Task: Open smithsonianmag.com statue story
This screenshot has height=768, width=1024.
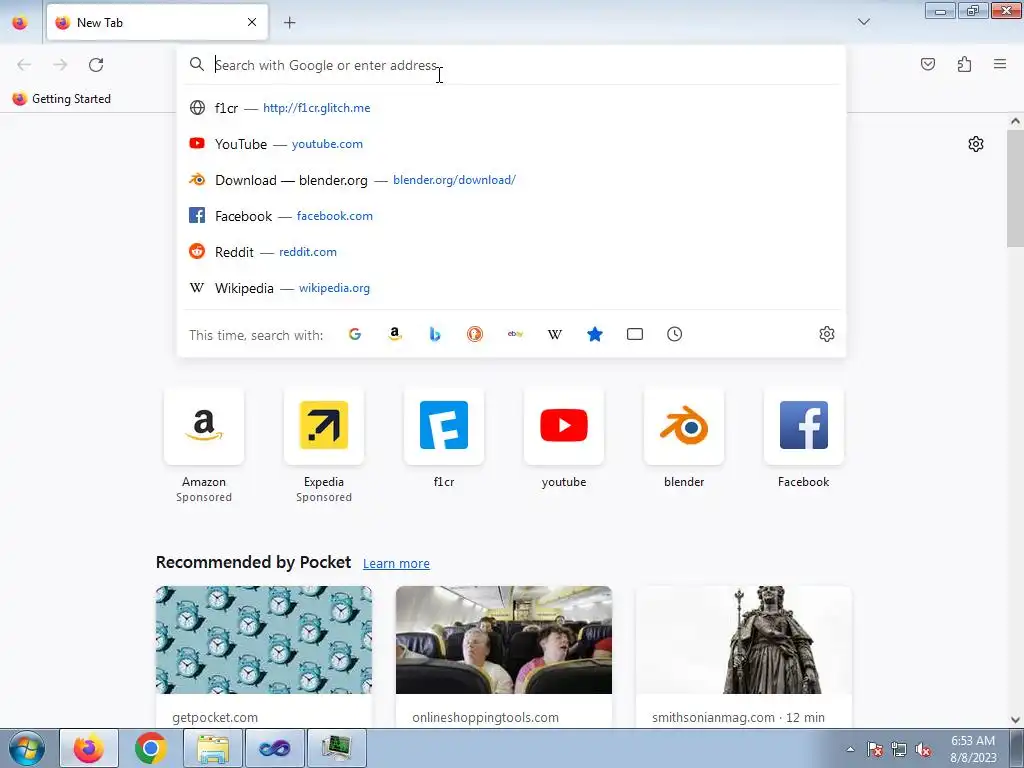Action: pyautogui.click(x=744, y=656)
